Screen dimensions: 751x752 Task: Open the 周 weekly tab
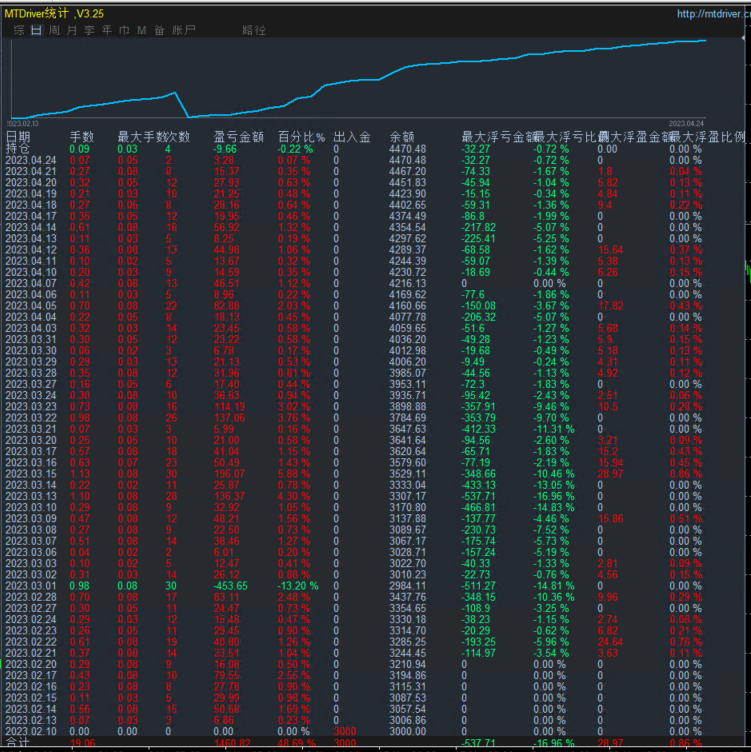[54, 30]
